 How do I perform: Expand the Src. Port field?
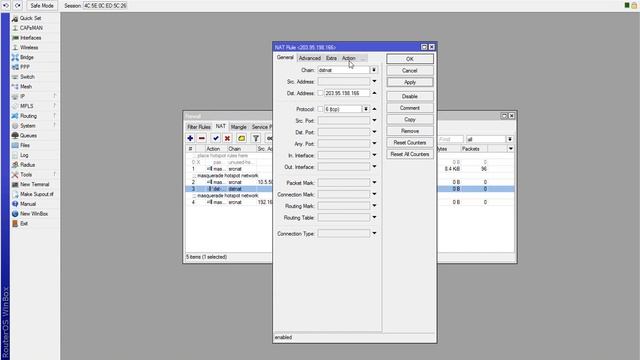pos(374,121)
